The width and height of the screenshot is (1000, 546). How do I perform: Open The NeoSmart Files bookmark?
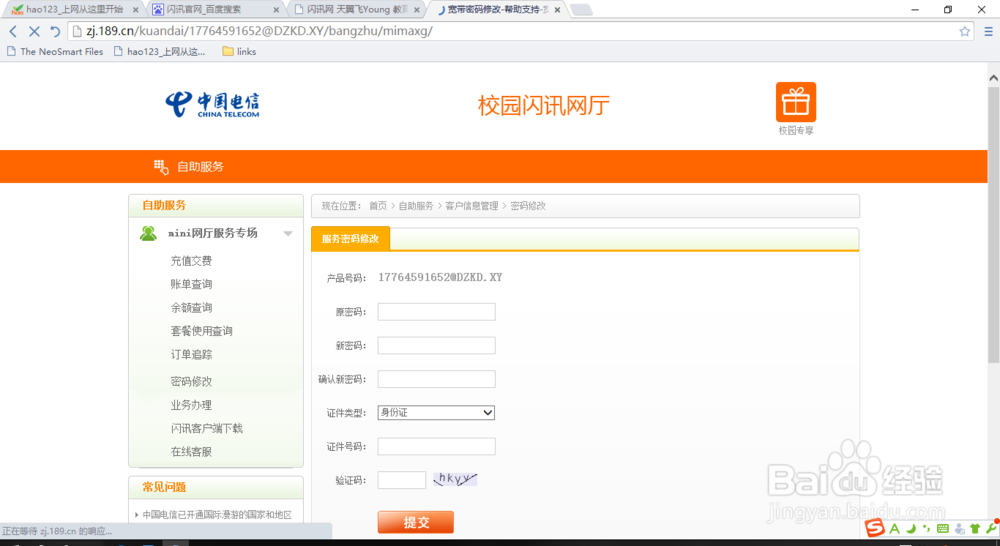55,52
